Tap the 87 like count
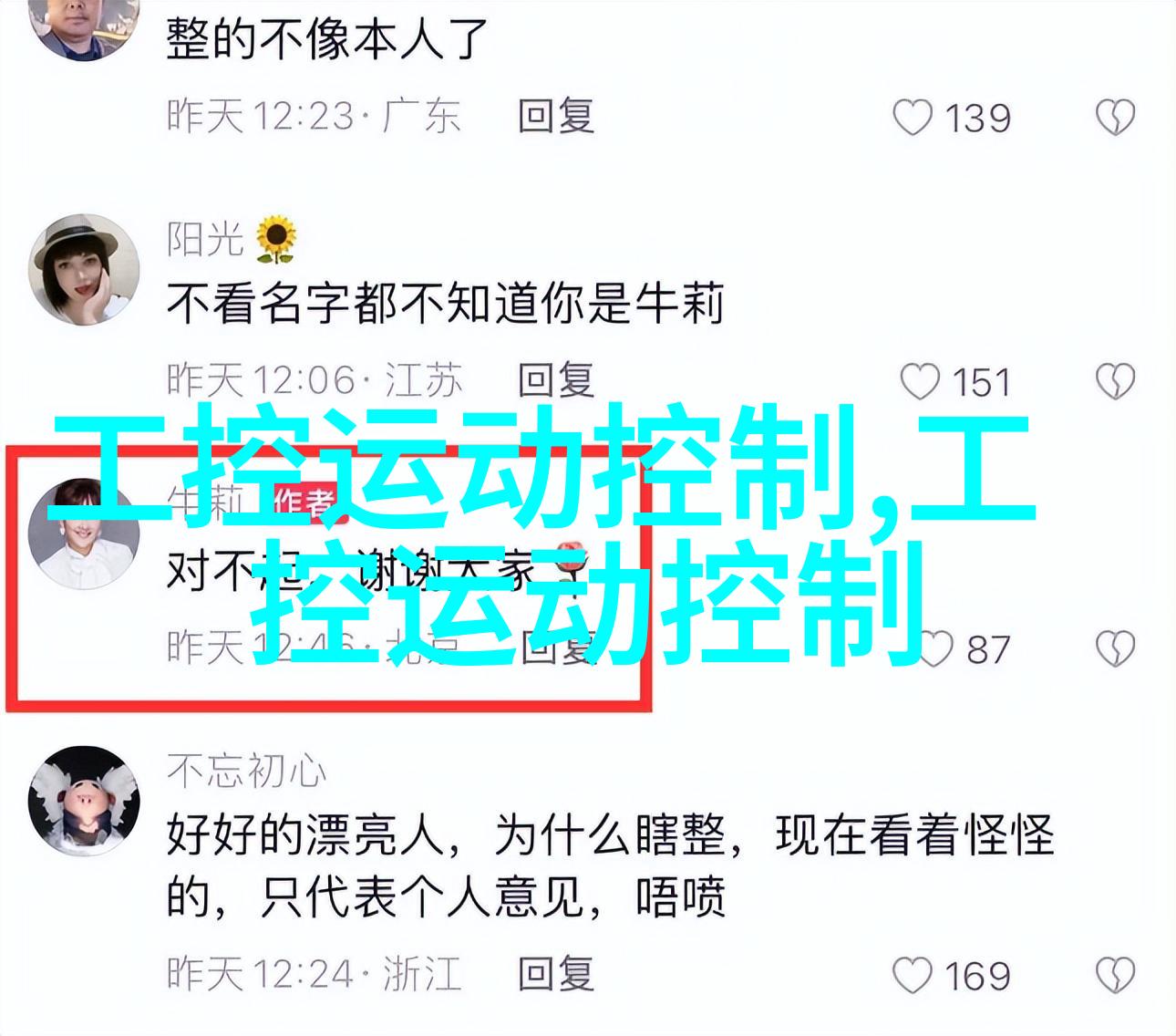The image size is (1176, 1036). tap(989, 649)
